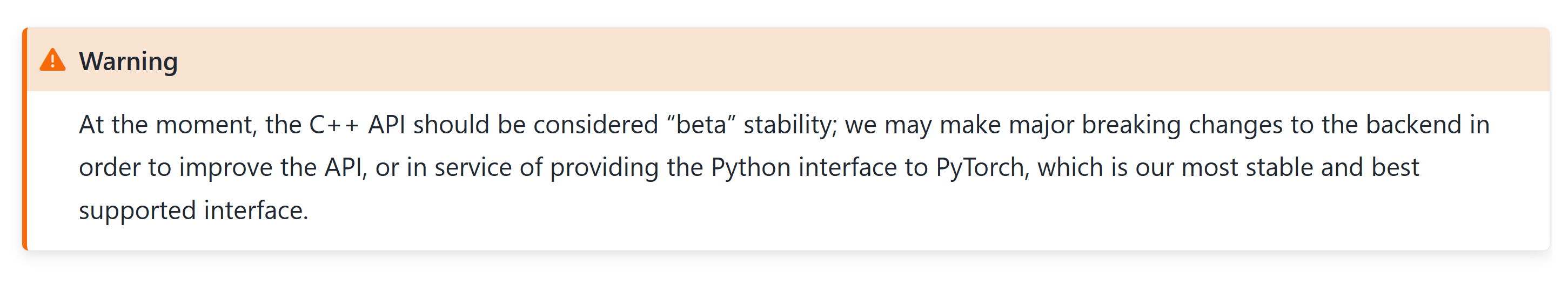
Task: Click the word "stability;" in the warning
Action: (790, 125)
